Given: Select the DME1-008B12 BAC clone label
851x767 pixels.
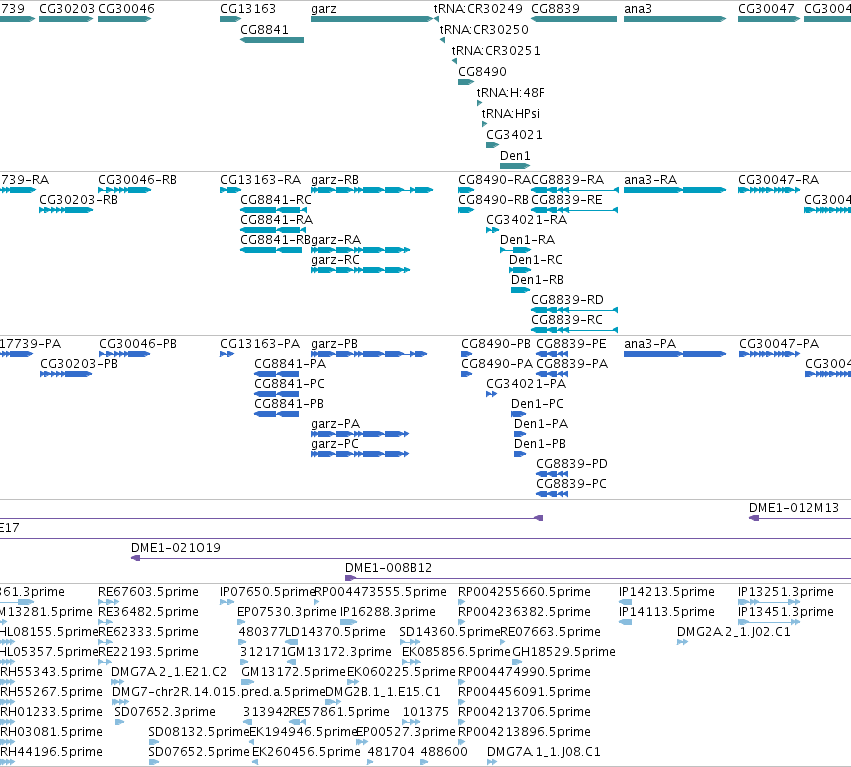Looking at the screenshot, I should pos(389,568).
